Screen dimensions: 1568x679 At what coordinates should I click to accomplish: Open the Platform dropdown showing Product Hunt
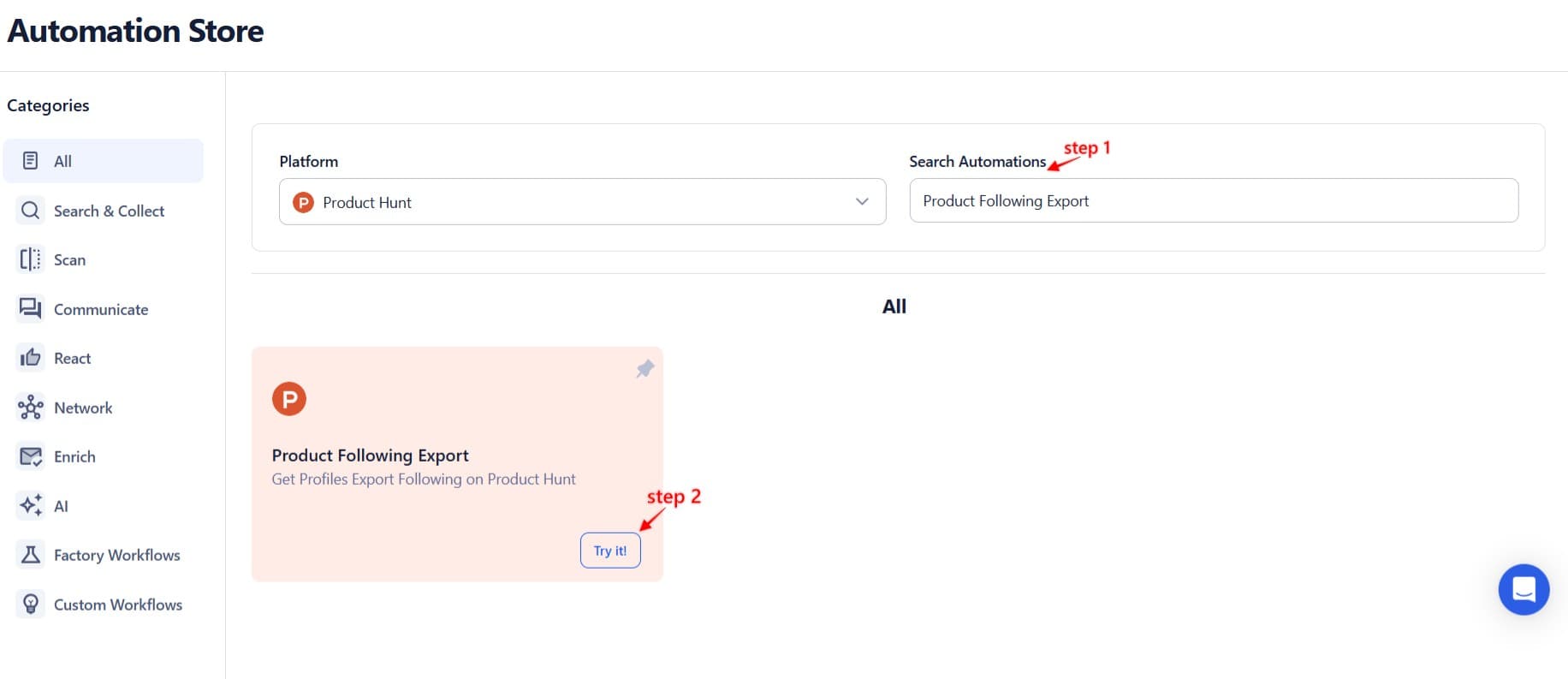coord(582,202)
